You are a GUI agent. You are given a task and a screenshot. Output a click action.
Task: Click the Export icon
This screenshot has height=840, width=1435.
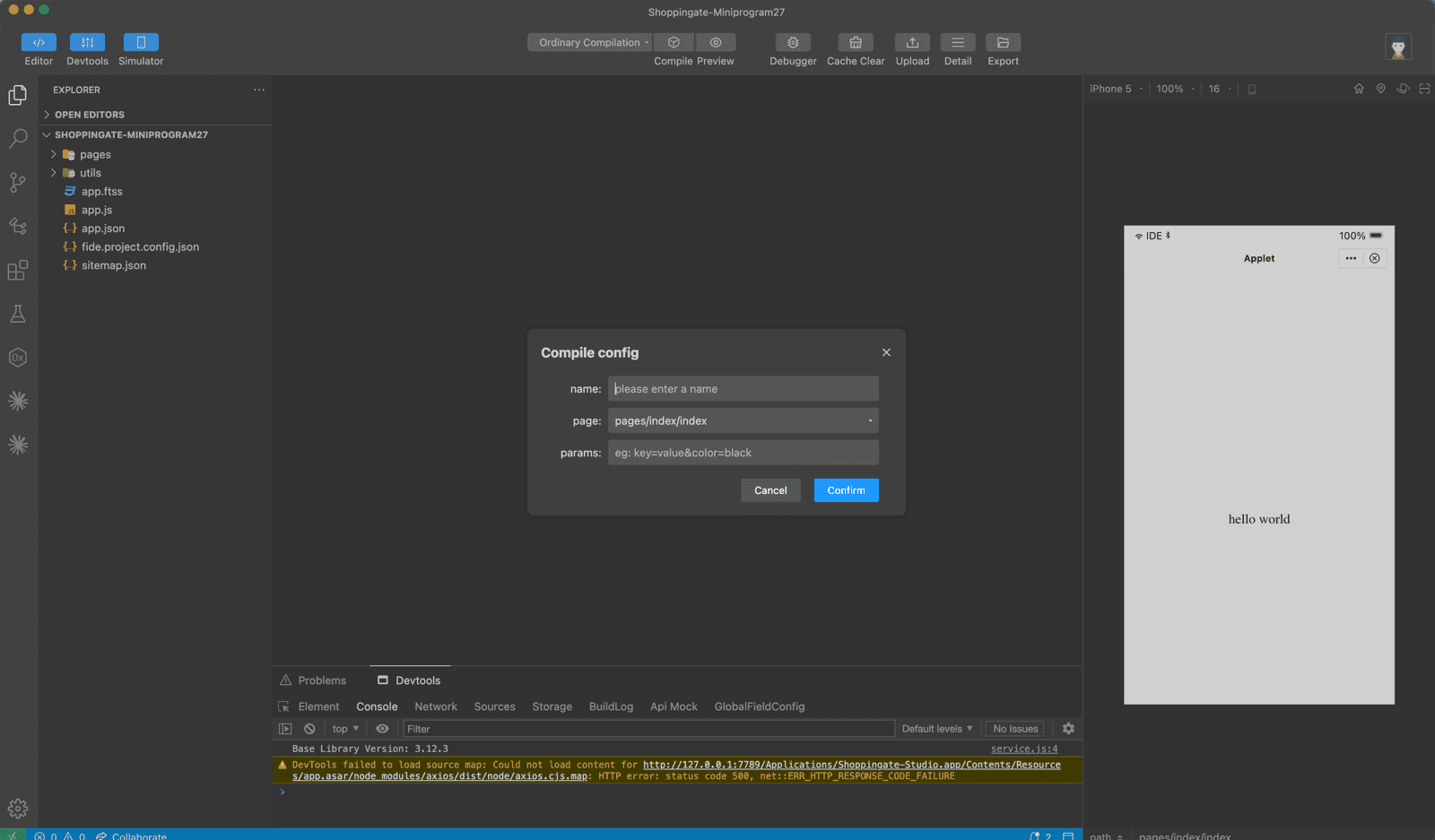[x=1003, y=42]
